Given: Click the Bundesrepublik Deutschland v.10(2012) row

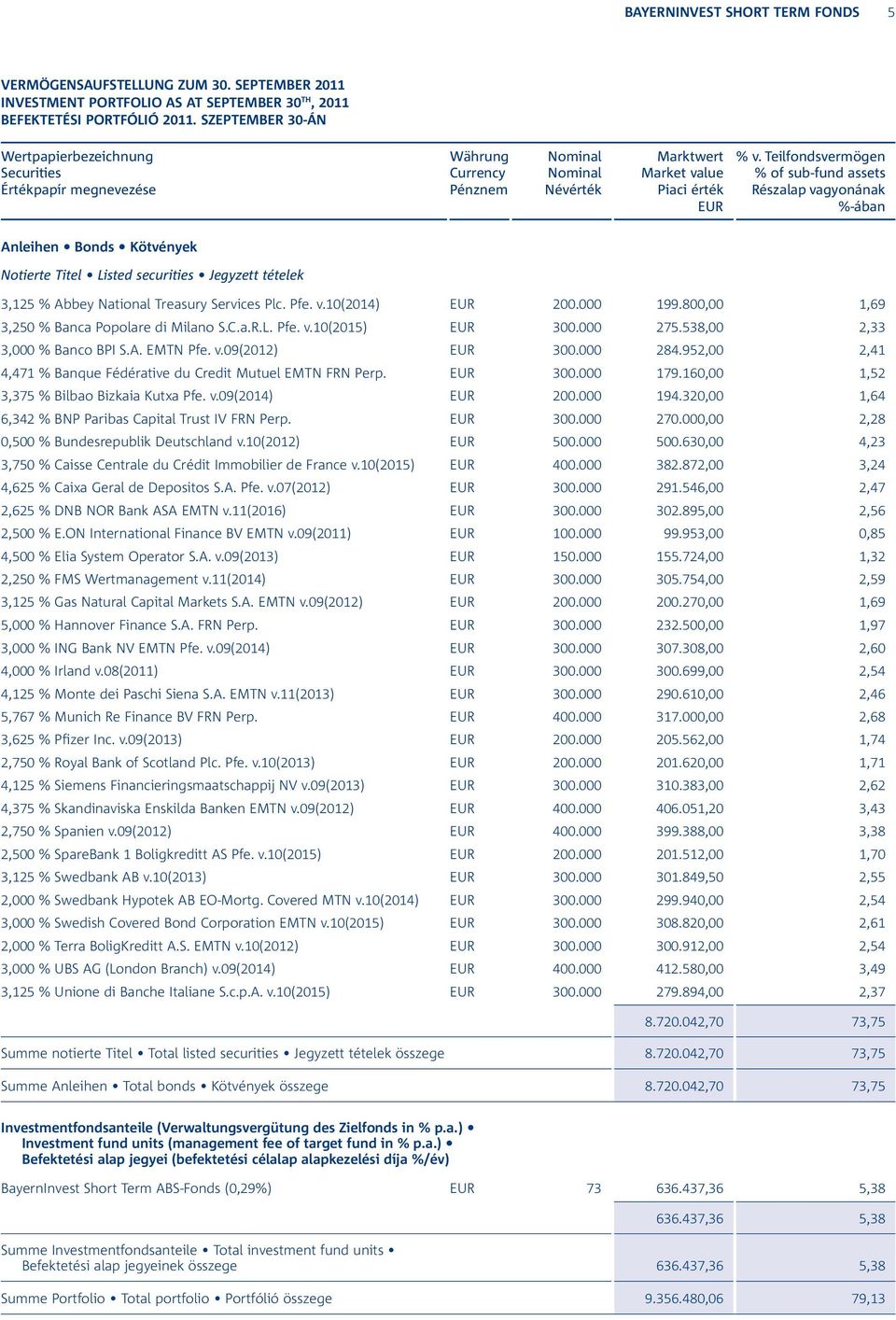Looking at the screenshot, I should pos(443,442).
